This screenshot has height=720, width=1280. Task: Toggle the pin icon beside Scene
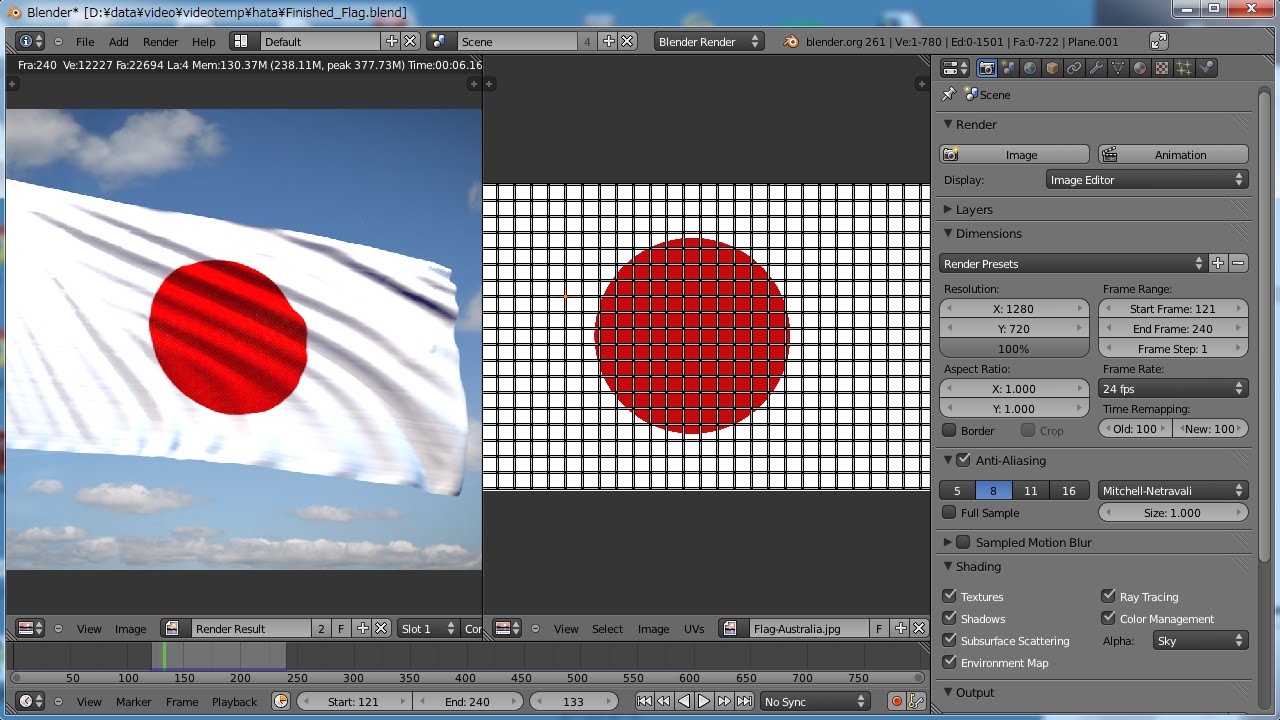949,94
